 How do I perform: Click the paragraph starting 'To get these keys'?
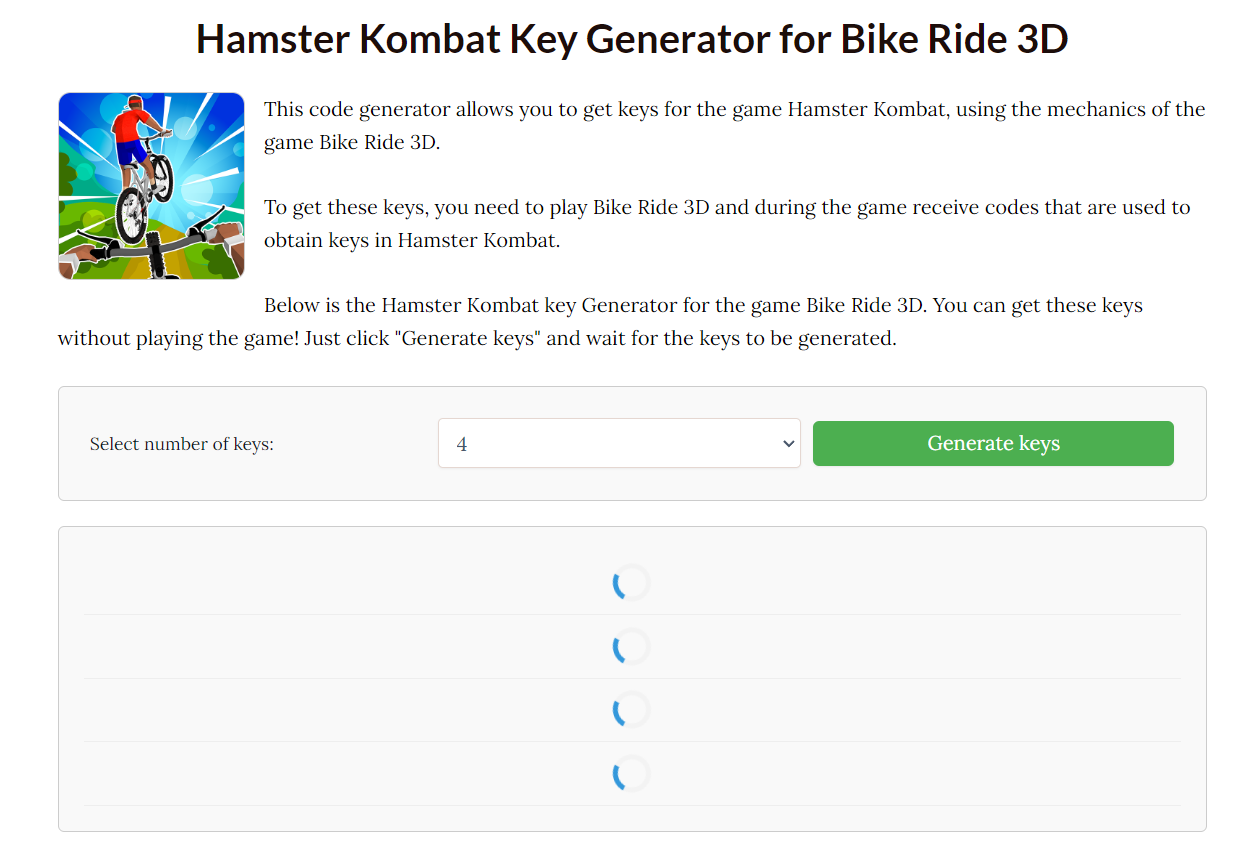point(727,224)
